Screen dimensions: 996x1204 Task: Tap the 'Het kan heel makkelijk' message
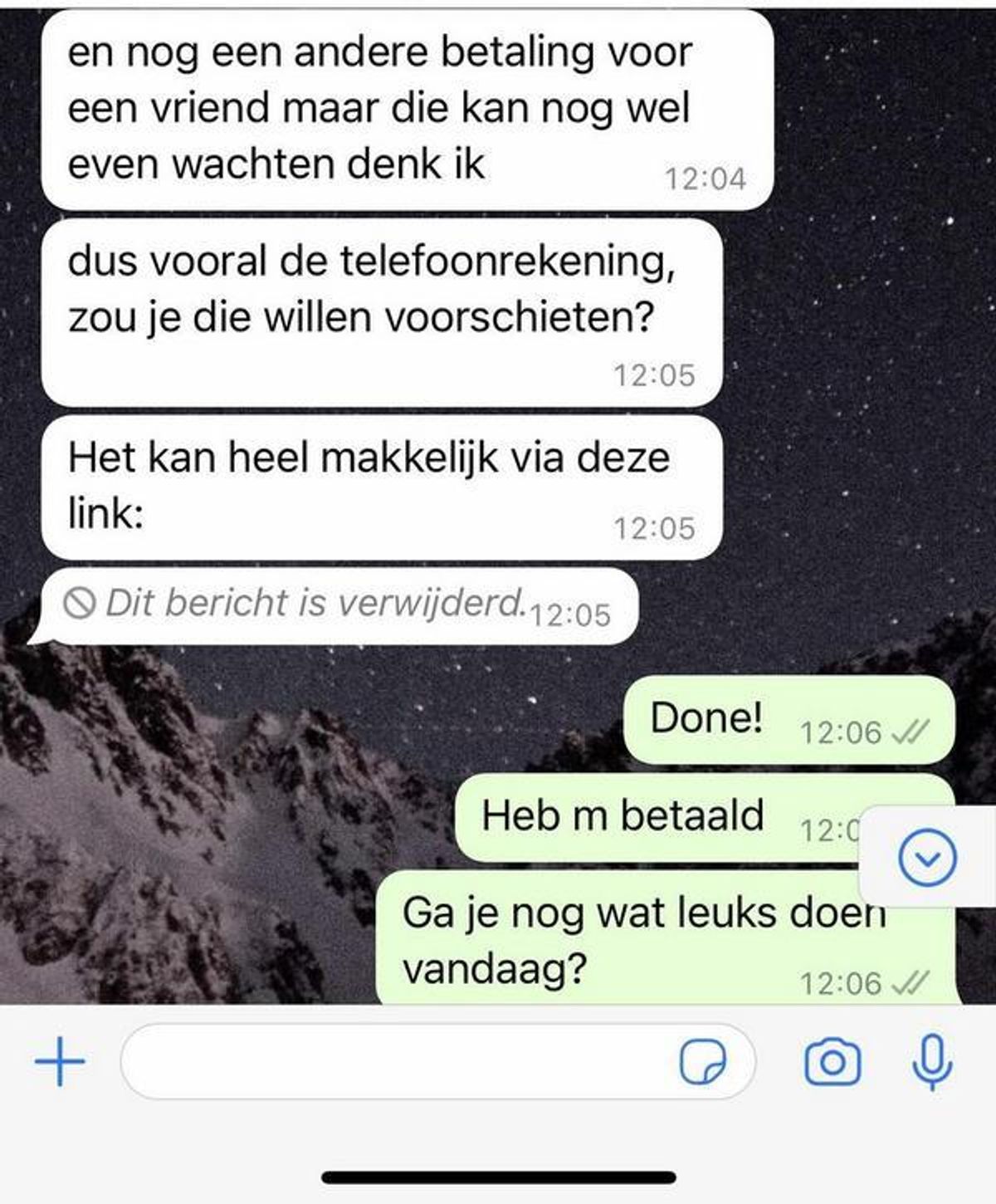(x=382, y=487)
